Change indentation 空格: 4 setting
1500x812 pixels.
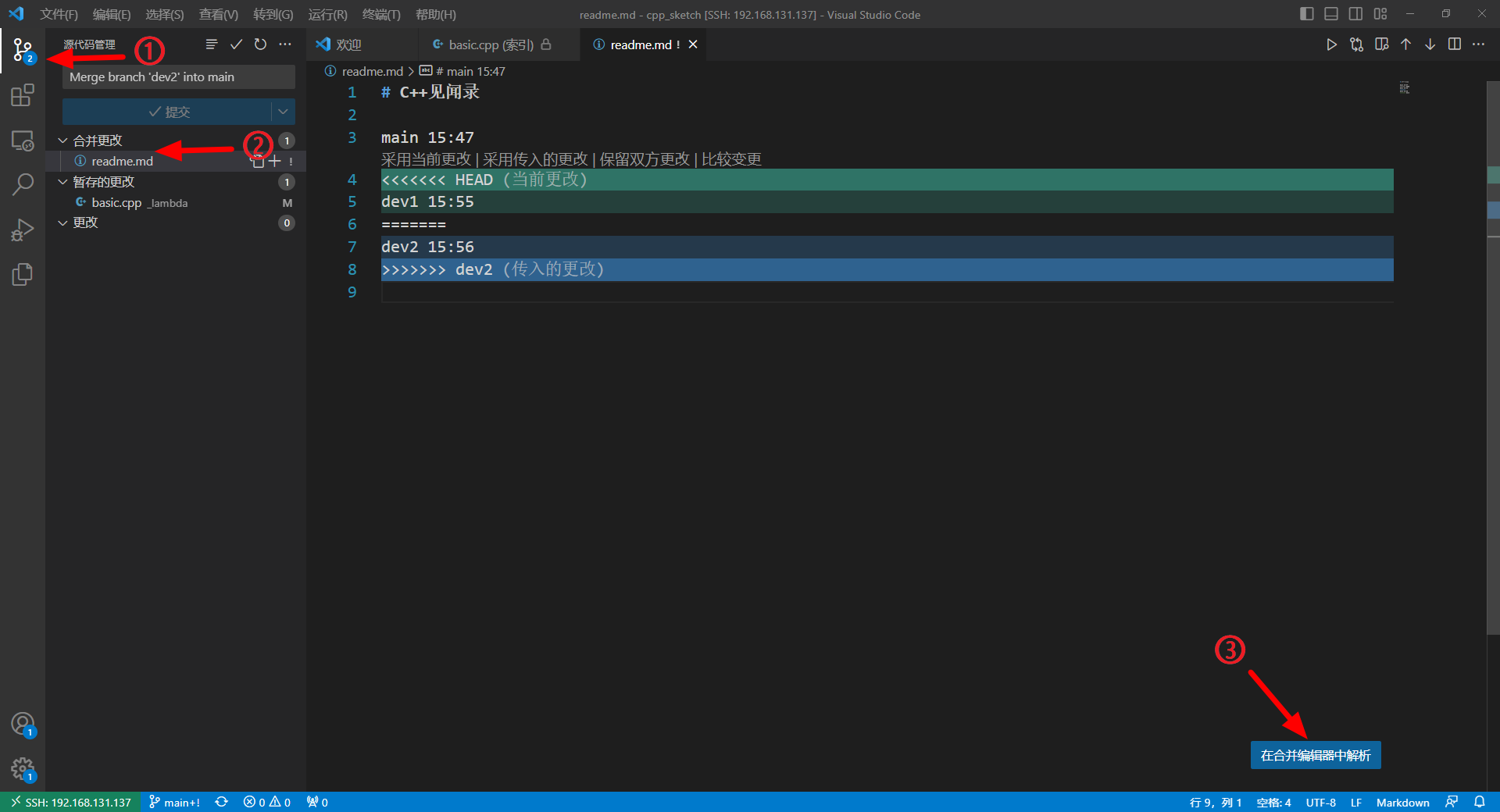(1273, 802)
